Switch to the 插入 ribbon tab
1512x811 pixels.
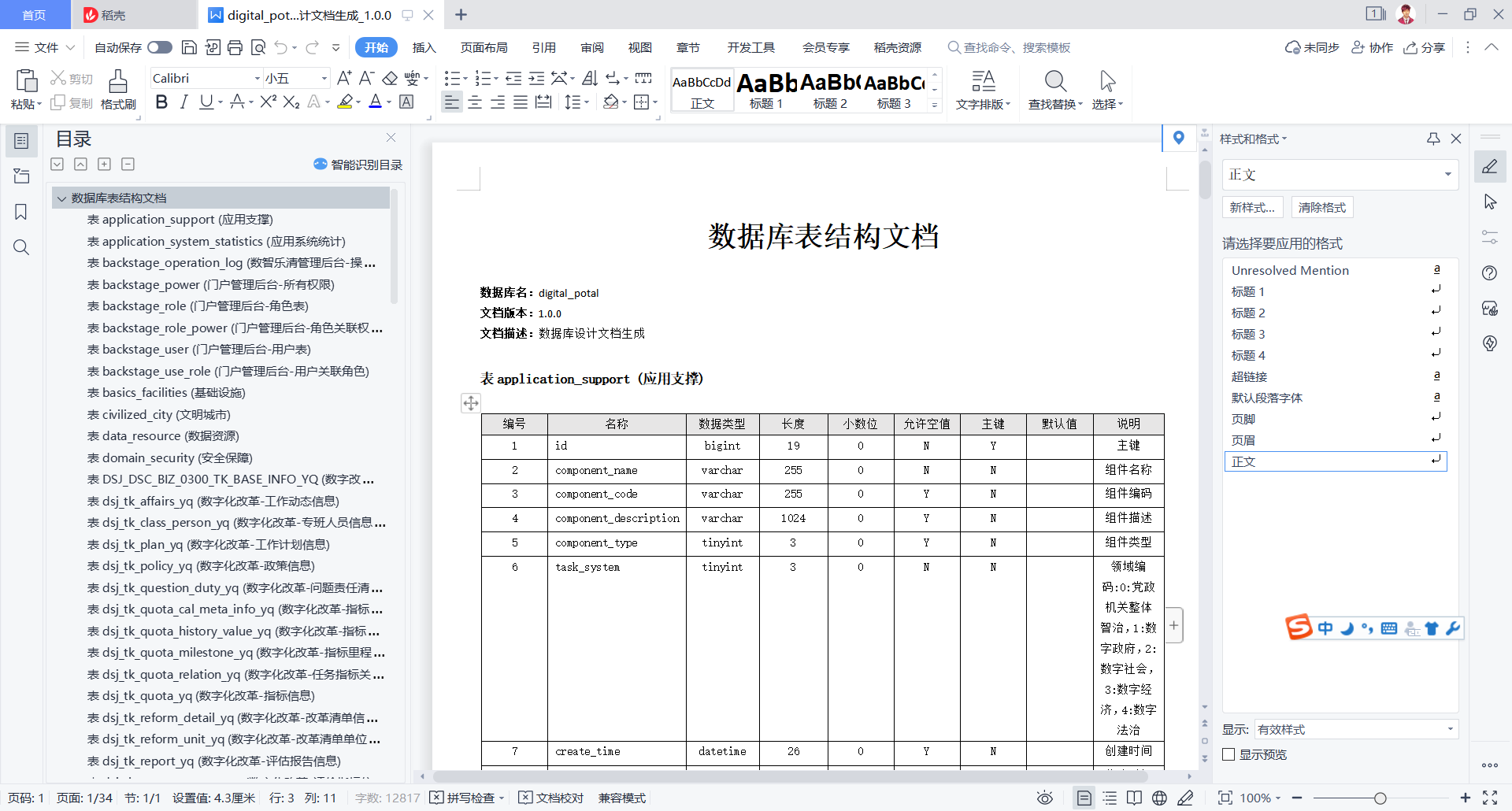coord(424,47)
